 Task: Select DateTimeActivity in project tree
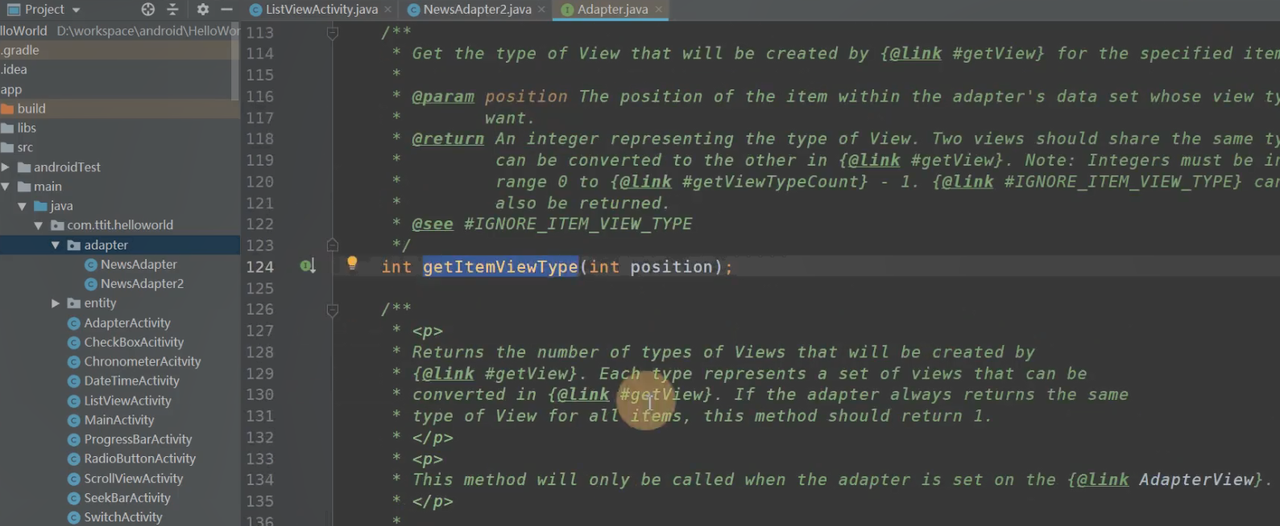pos(132,381)
